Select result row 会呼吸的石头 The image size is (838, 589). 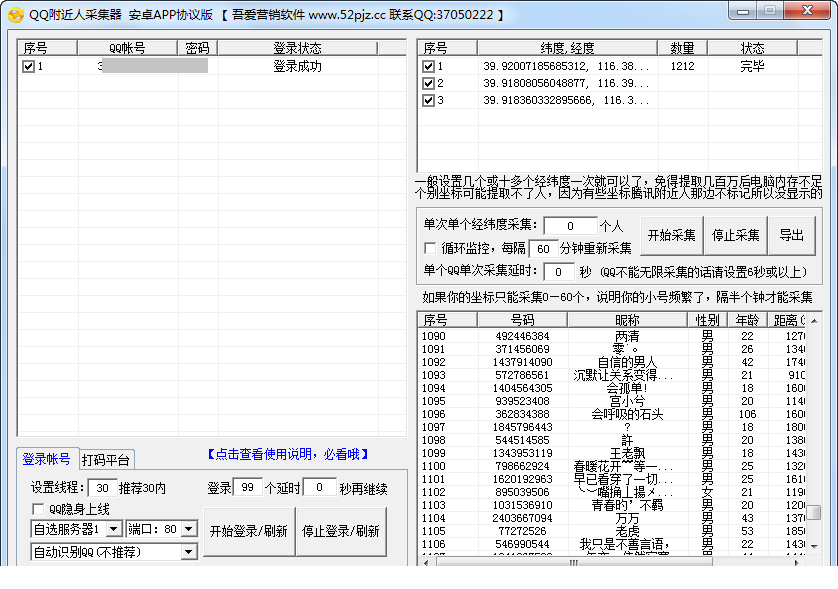point(627,414)
